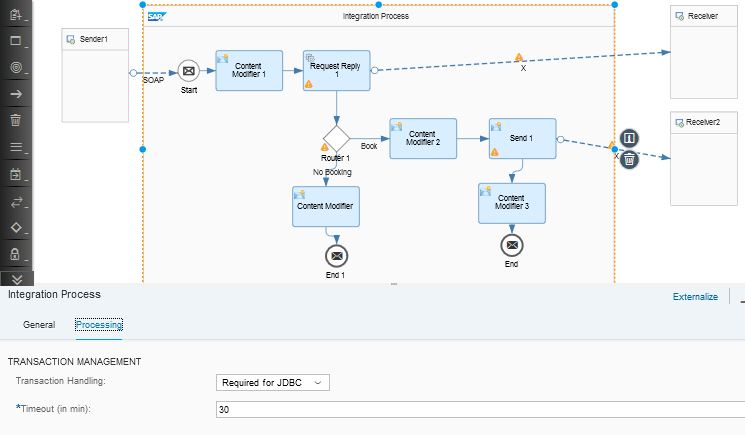Select the Content Modifier 3 step
The image size is (745, 435).
coord(512,203)
